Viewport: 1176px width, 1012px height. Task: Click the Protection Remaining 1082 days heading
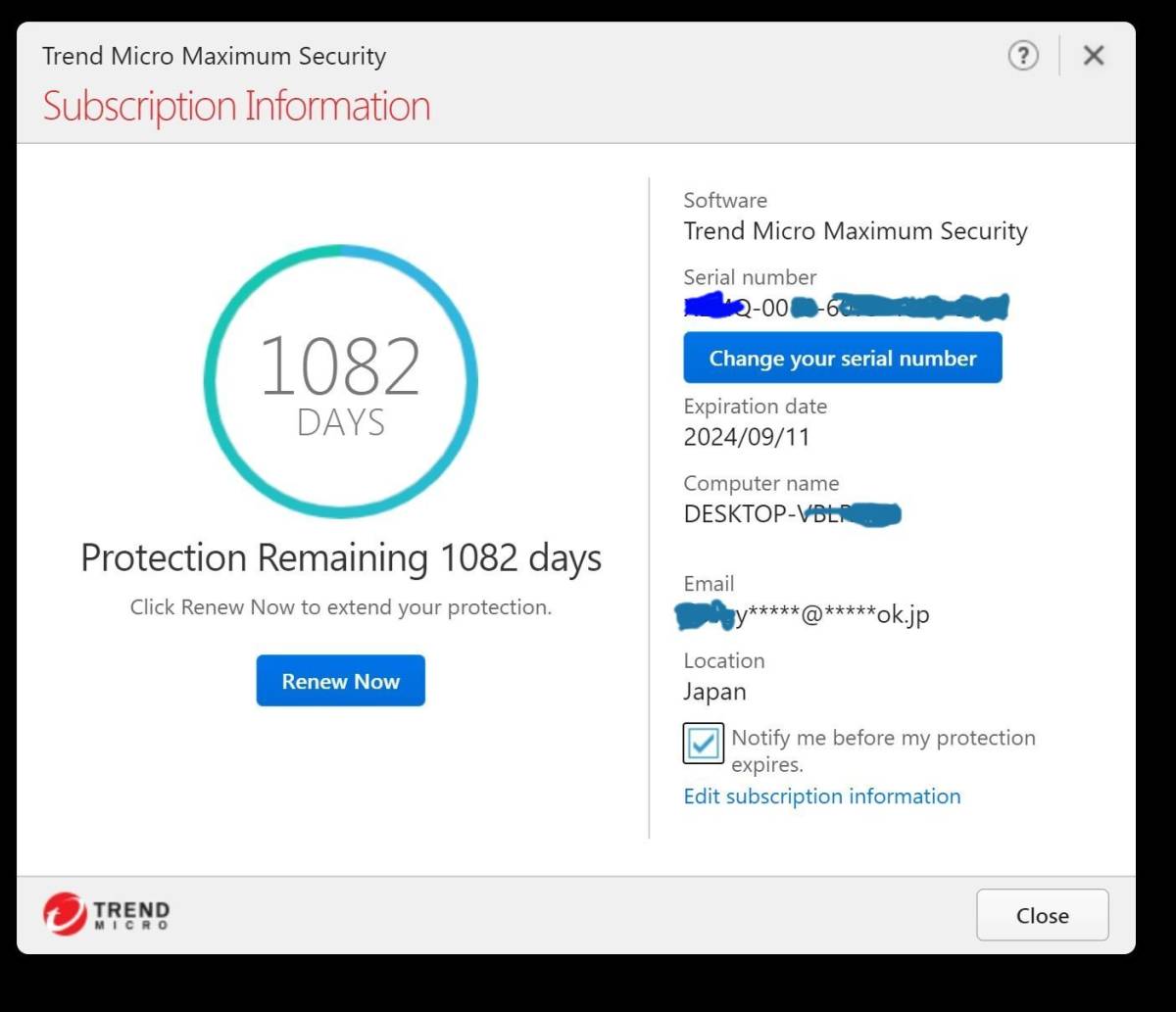pyautogui.click(x=340, y=558)
